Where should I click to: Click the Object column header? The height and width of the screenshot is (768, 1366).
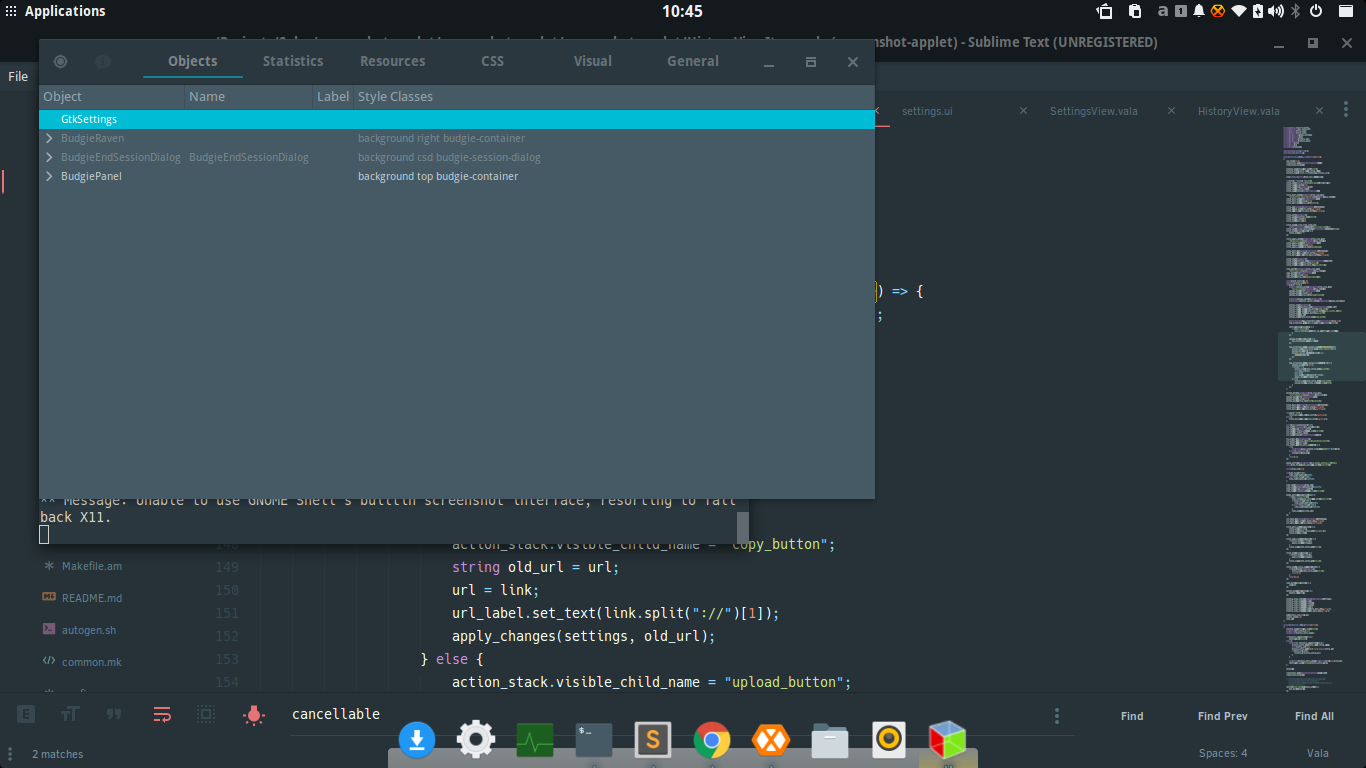tap(112, 97)
